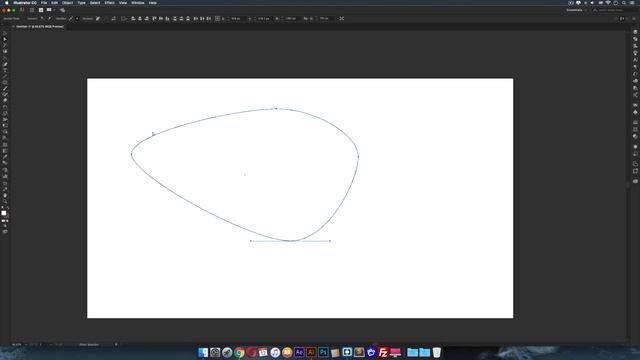Select the Pen tool in toolbar

[x=5, y=64]
